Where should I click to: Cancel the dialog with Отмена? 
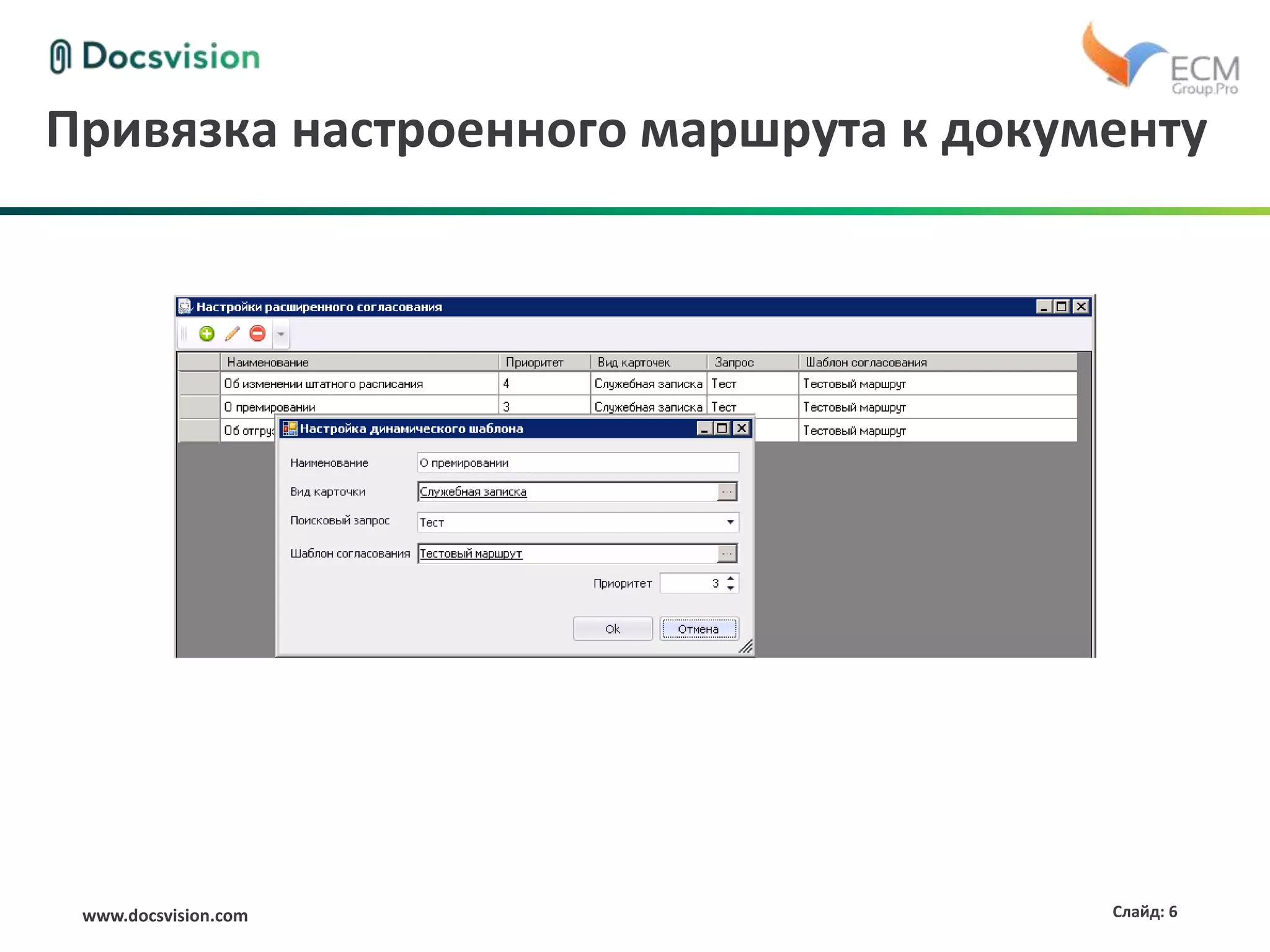[x=699, y=628]
